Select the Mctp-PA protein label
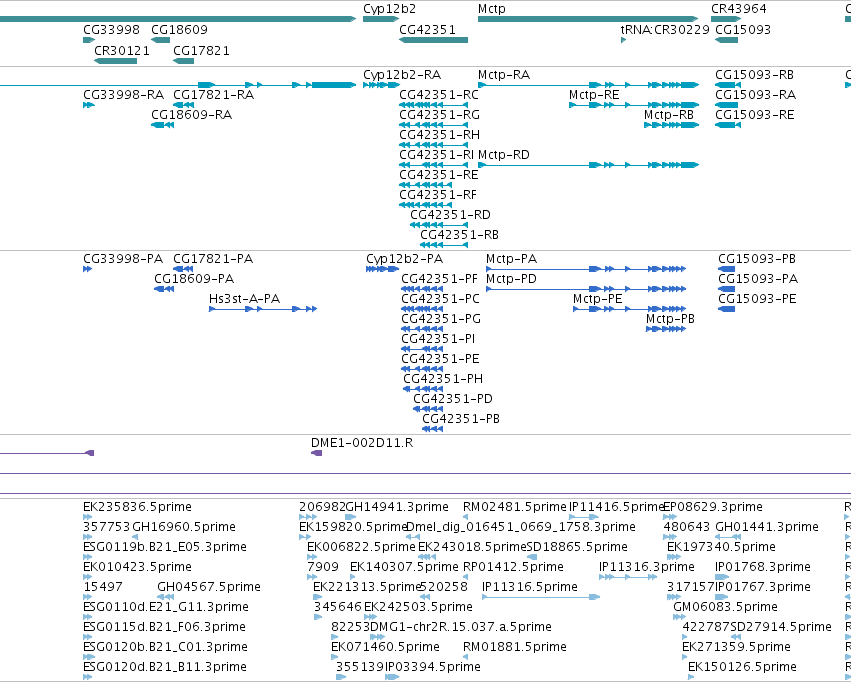This screenshot has width=851, height=682. tap(512, 259)
